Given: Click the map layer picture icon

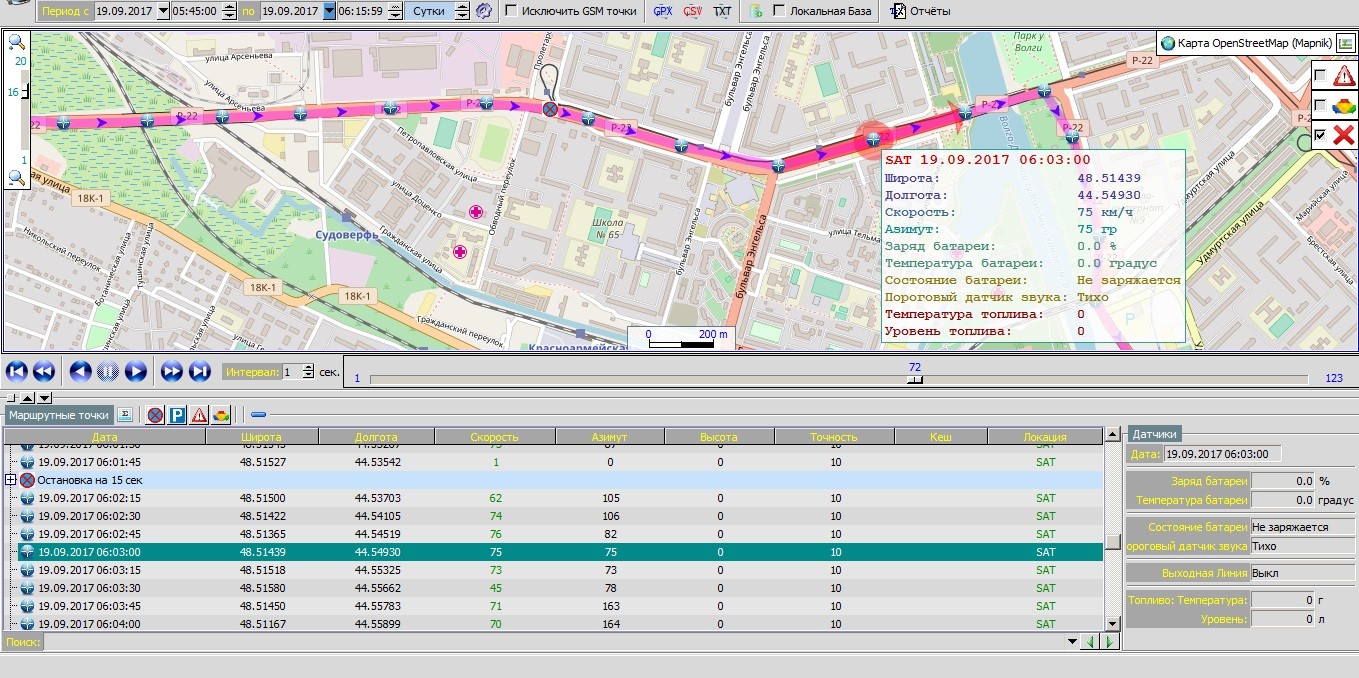Looking at the screenshot, I should point(1345,43).
